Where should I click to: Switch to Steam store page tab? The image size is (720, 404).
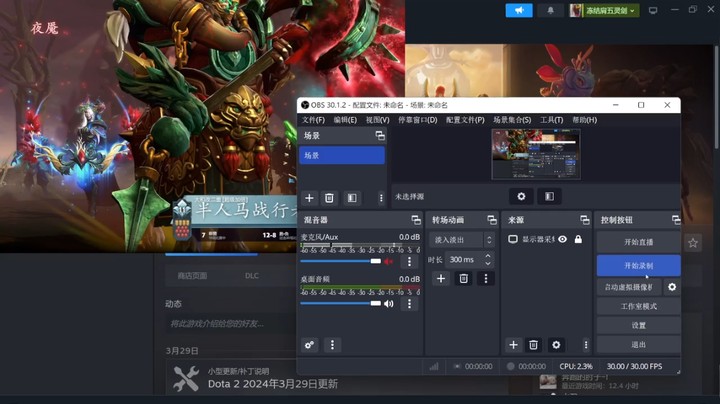click(192, 275)
